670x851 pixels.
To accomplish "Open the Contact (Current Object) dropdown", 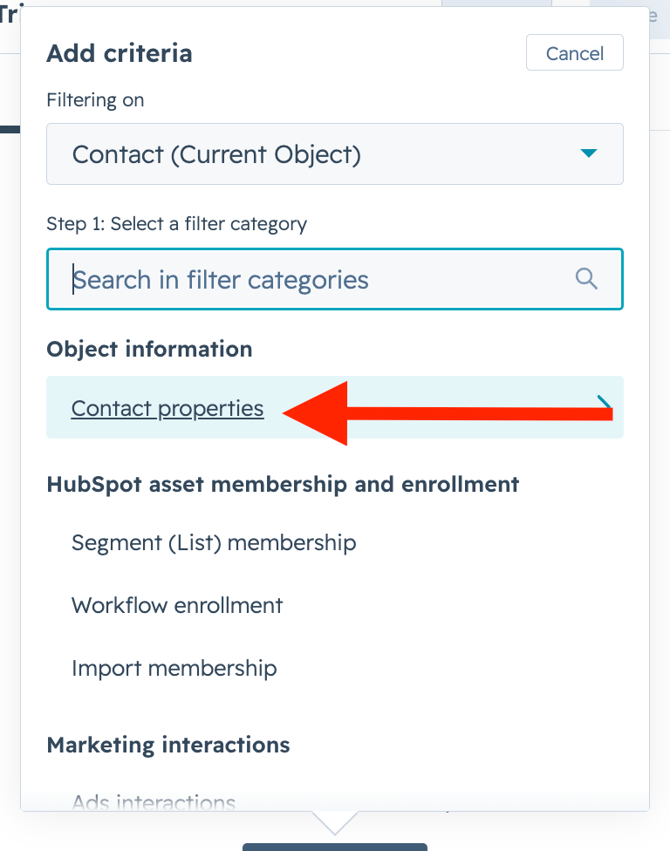I will click(x=334, y=154).
